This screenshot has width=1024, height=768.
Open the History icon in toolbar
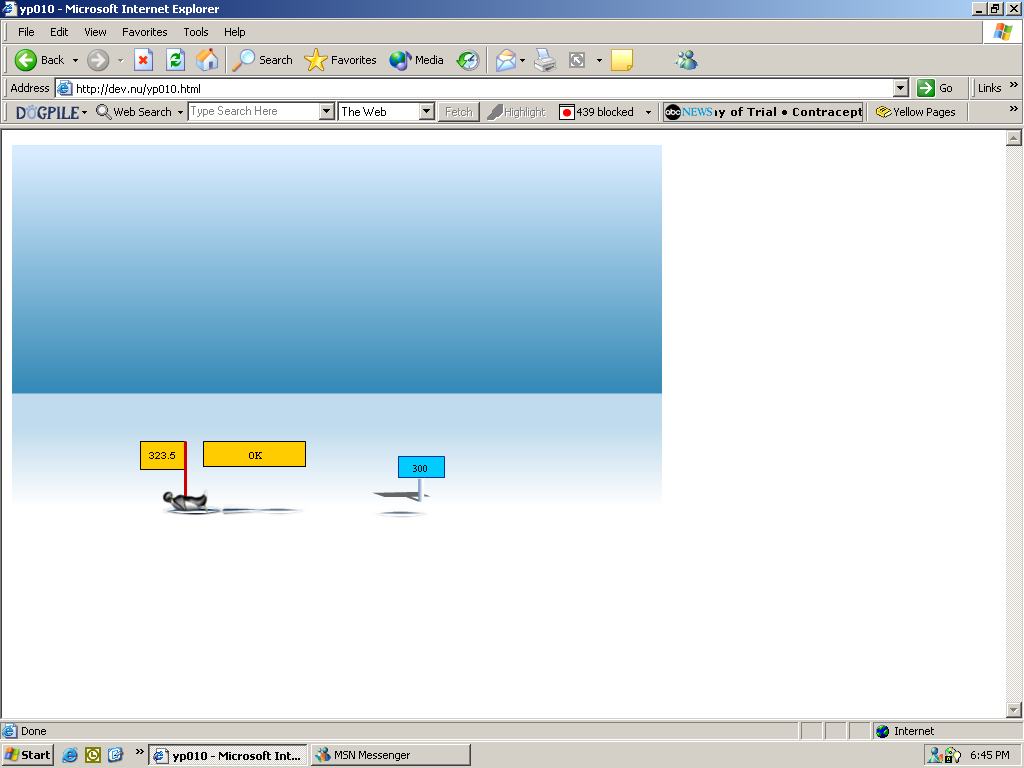[468, 60]
